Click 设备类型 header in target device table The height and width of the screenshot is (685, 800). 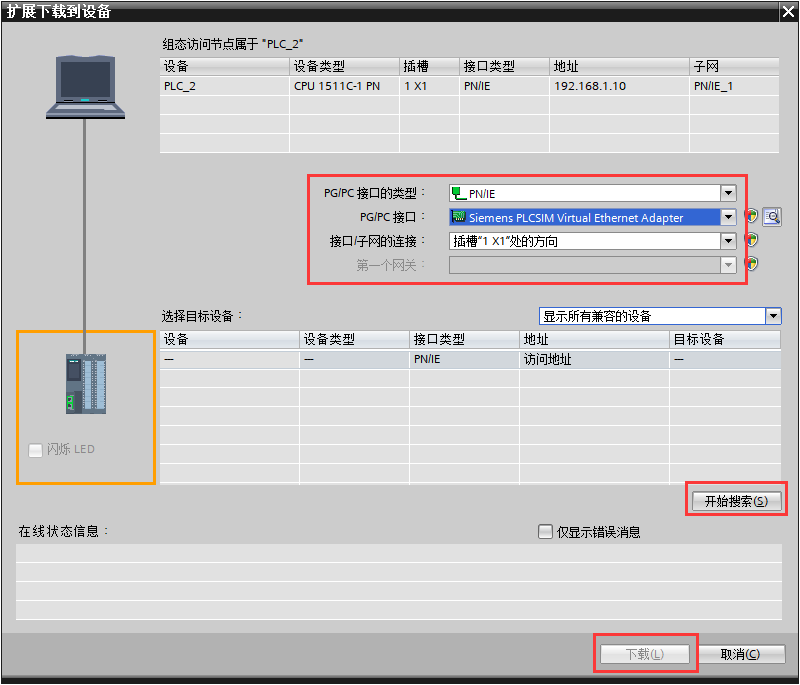pyautogui.click(x=354, y=339)
